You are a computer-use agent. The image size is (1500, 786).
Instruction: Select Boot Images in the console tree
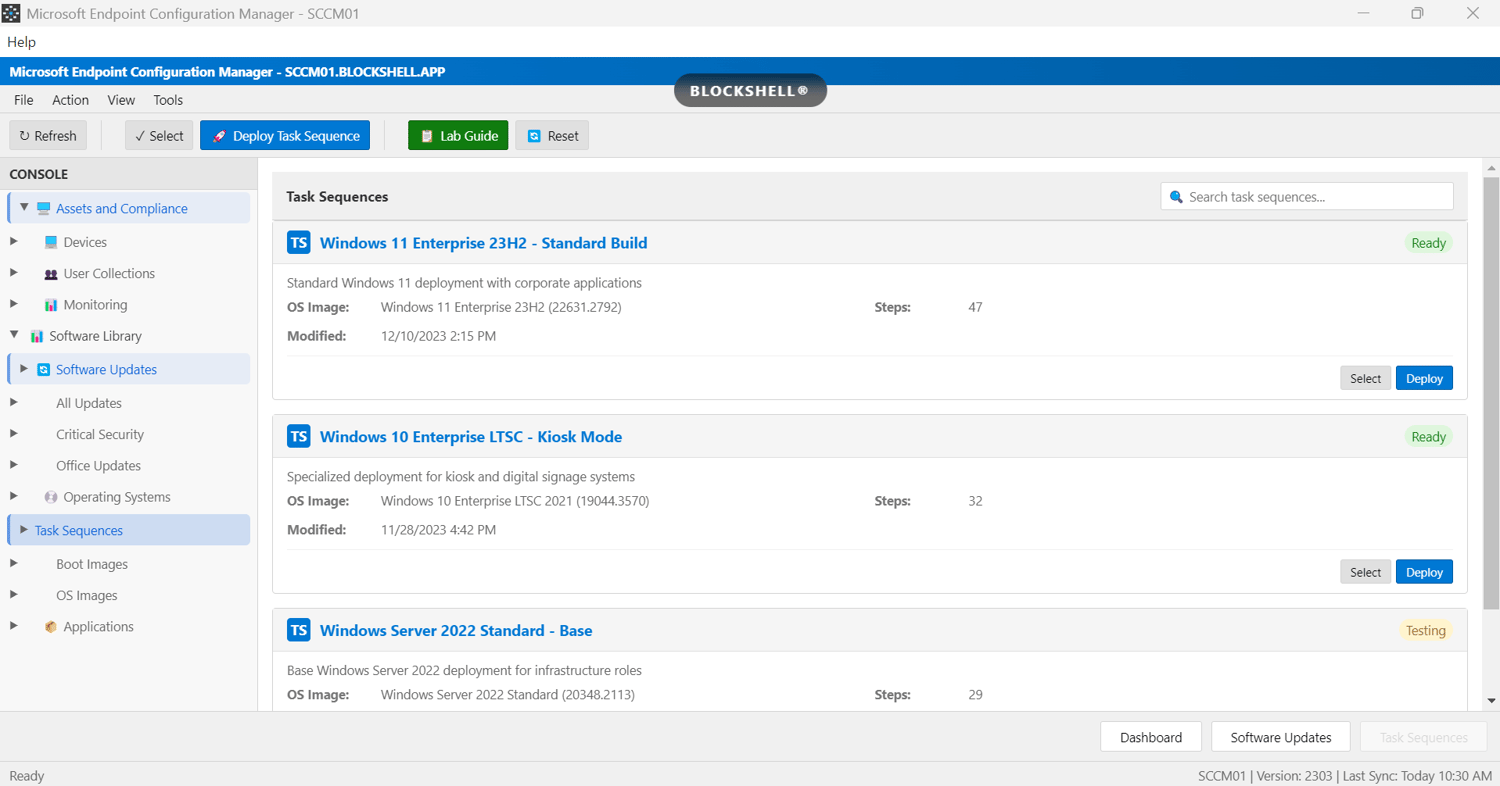tap(92, 564)
